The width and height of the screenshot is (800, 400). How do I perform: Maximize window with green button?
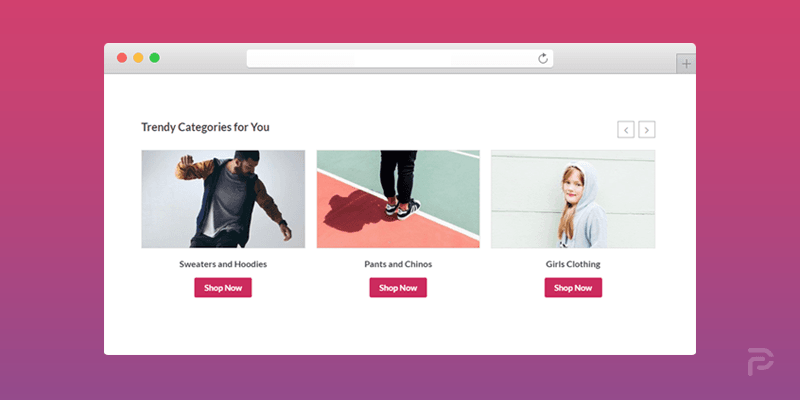coord(155,58)
